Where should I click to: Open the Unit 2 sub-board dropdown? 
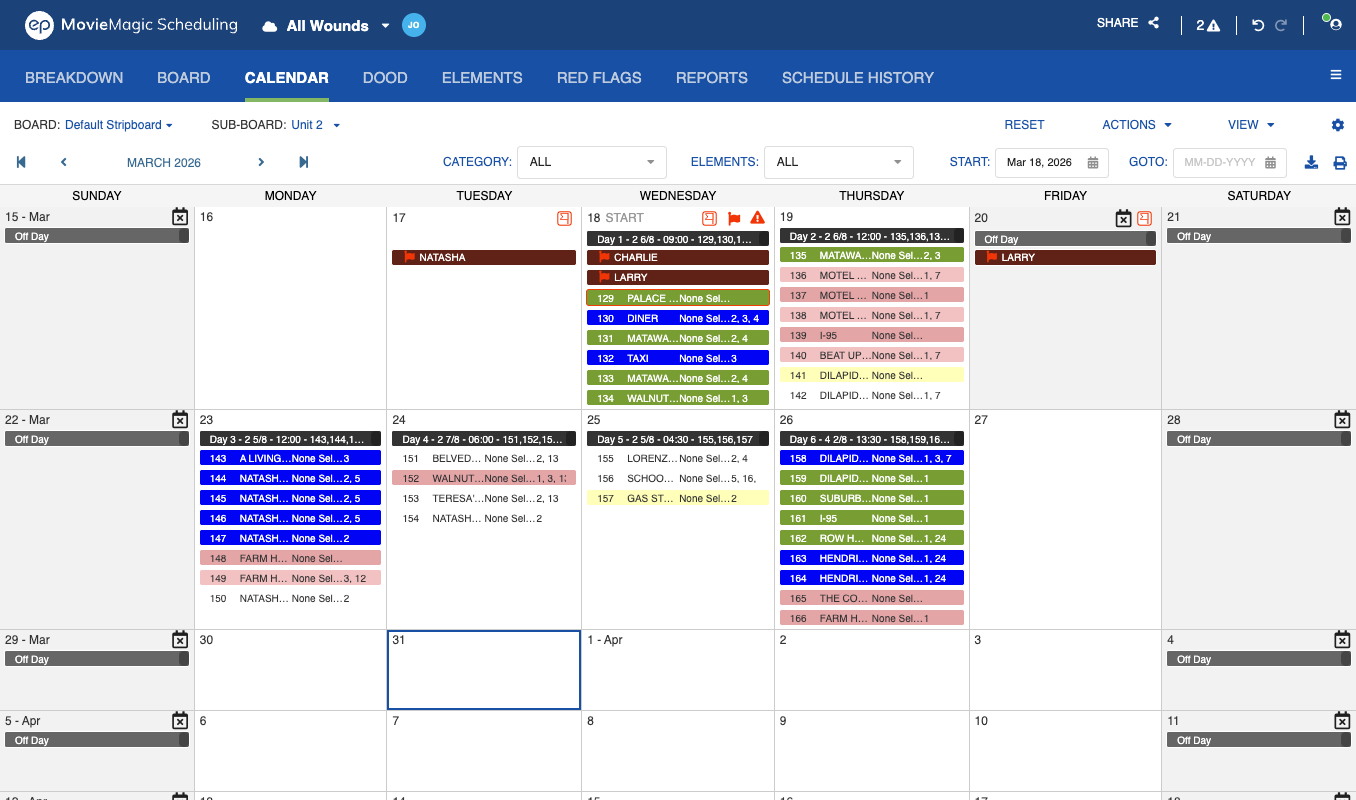[316, 125]
